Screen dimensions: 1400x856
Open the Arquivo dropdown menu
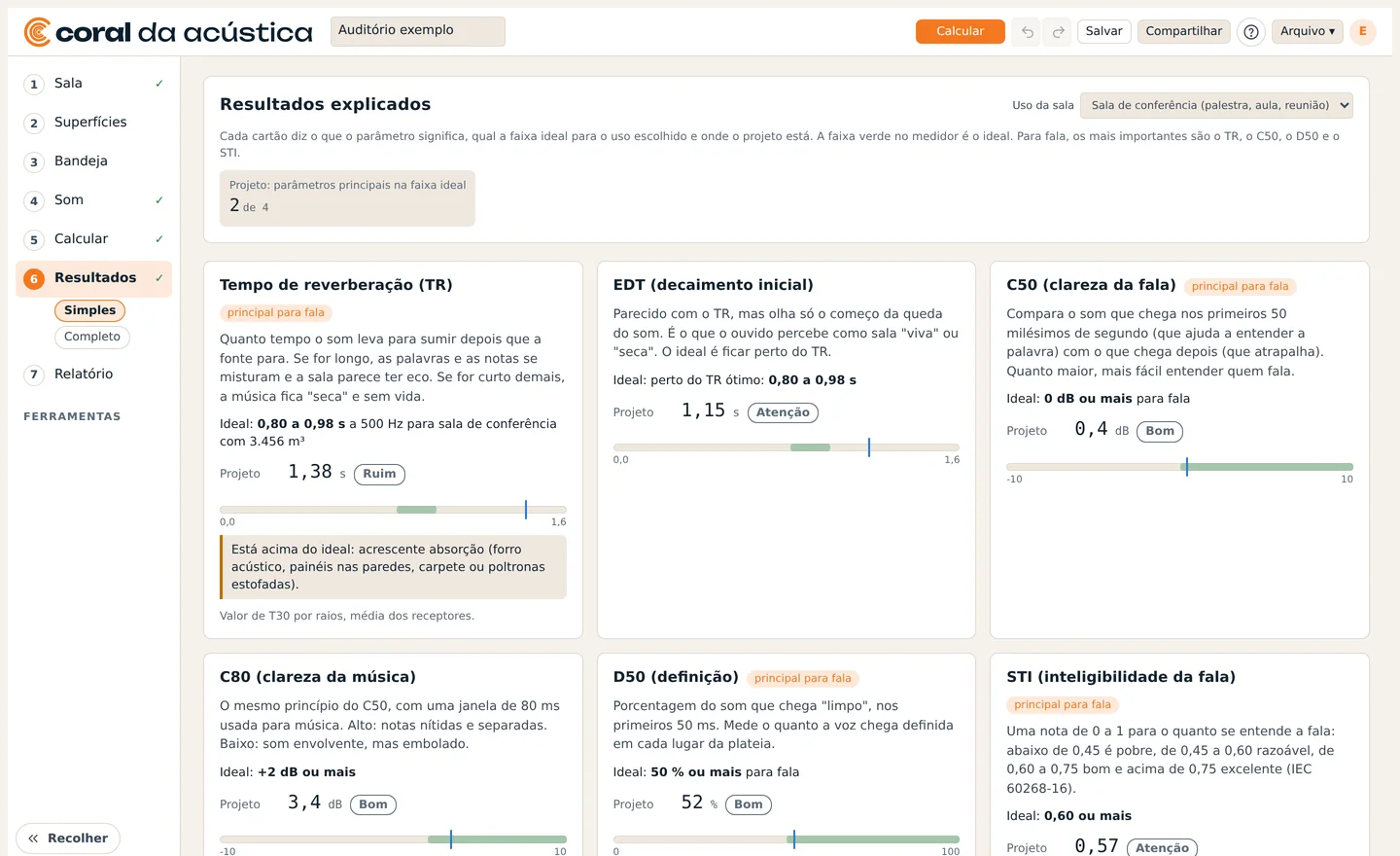point(1308,31)
